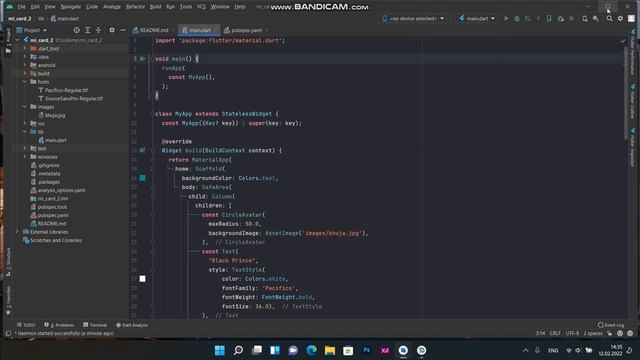Open the Tools menu
The height and width of the screenshot is (360, 640).
186,7
